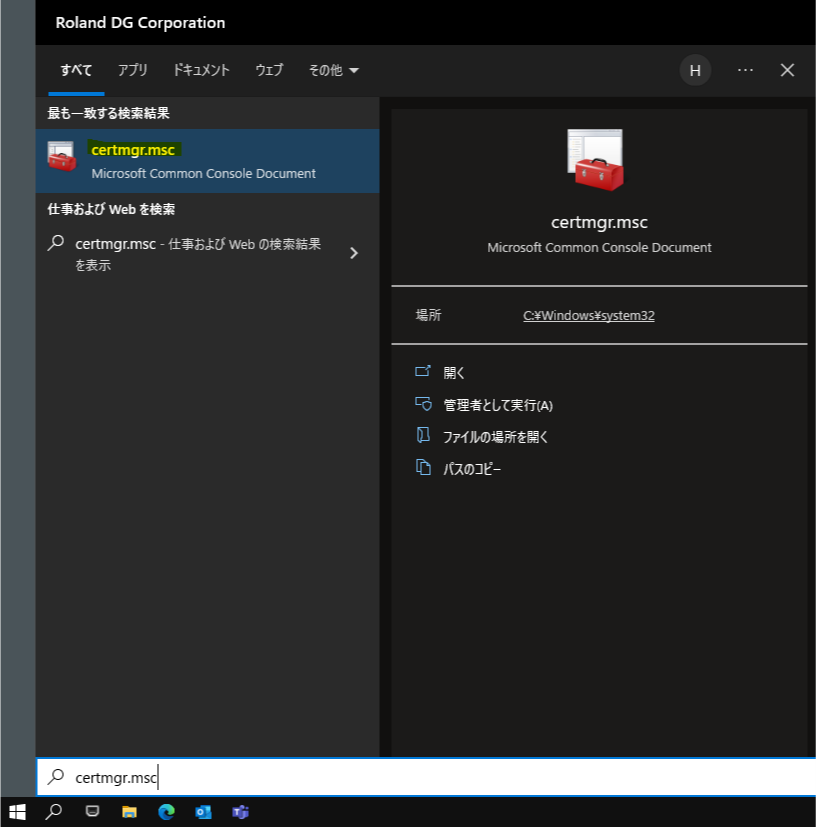Open File Explorer from the taskbar
Viewport: 816px width, 827px height.
(x=129, y=812)
